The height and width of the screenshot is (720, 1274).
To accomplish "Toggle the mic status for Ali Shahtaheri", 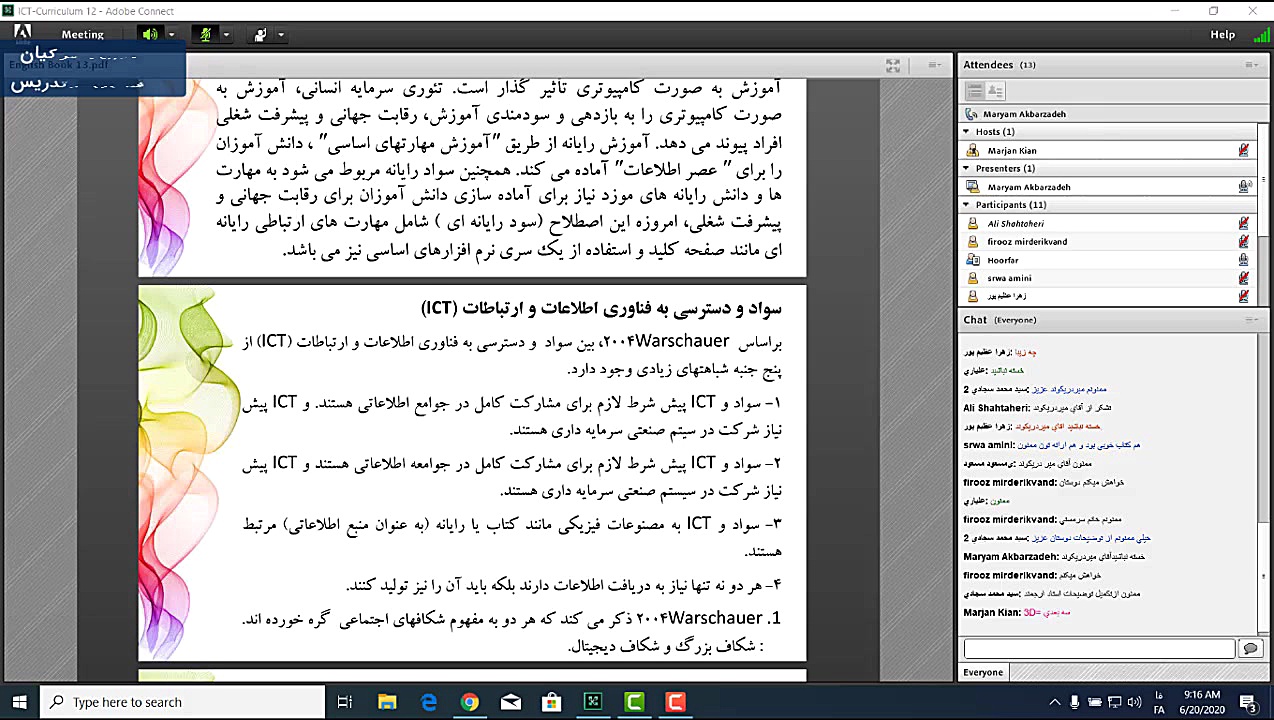I will (1243, 224).
